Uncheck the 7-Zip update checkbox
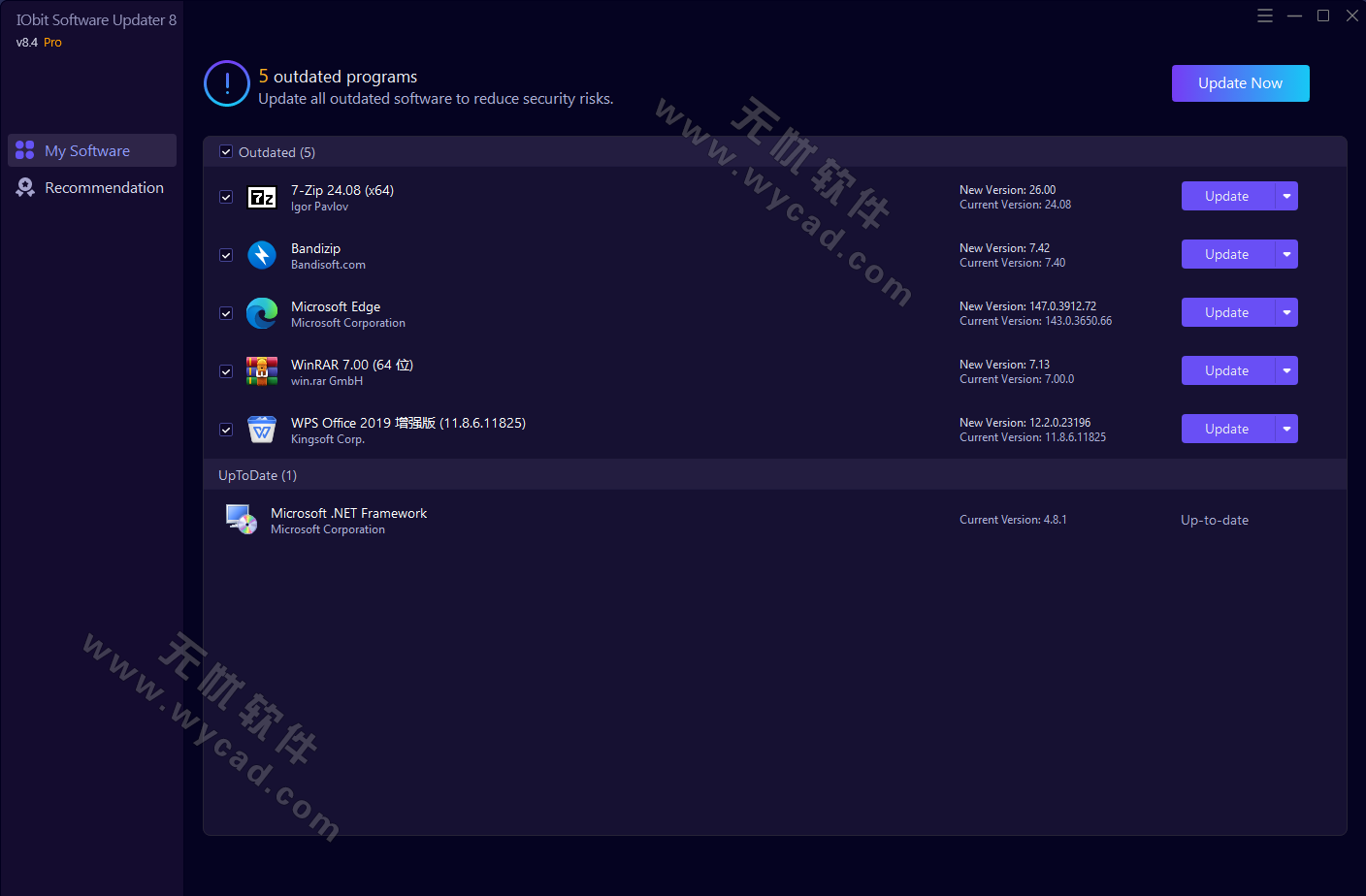This screenshot has width=1366, height=896. [x=226, y=196]
